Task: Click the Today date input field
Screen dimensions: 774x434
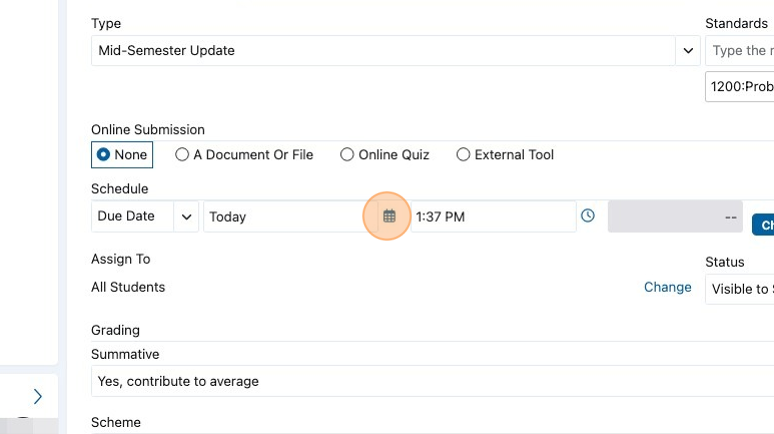Action: pyautogui.click(x=291, y=217)
